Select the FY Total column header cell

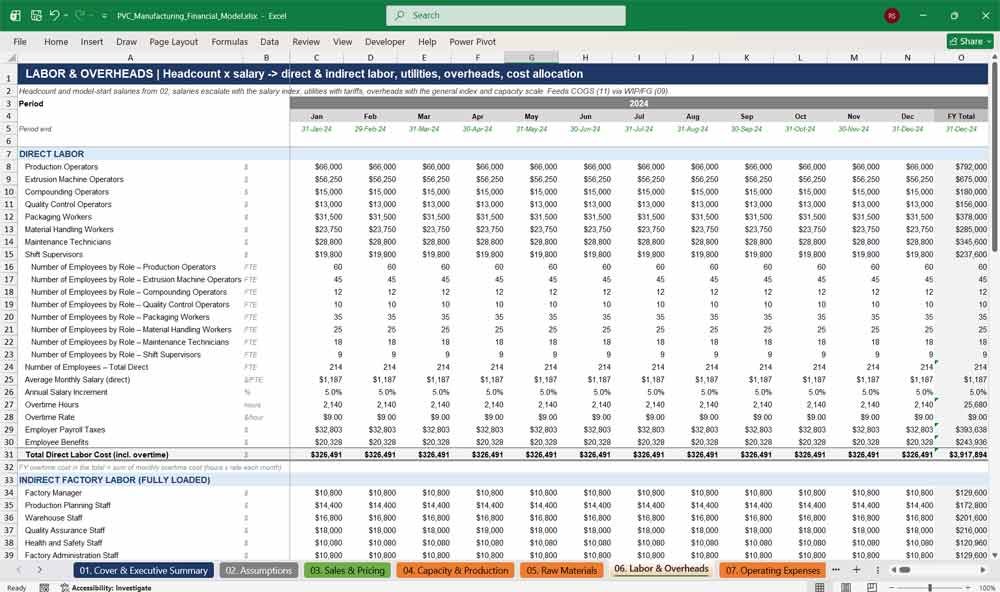point(961,116)
